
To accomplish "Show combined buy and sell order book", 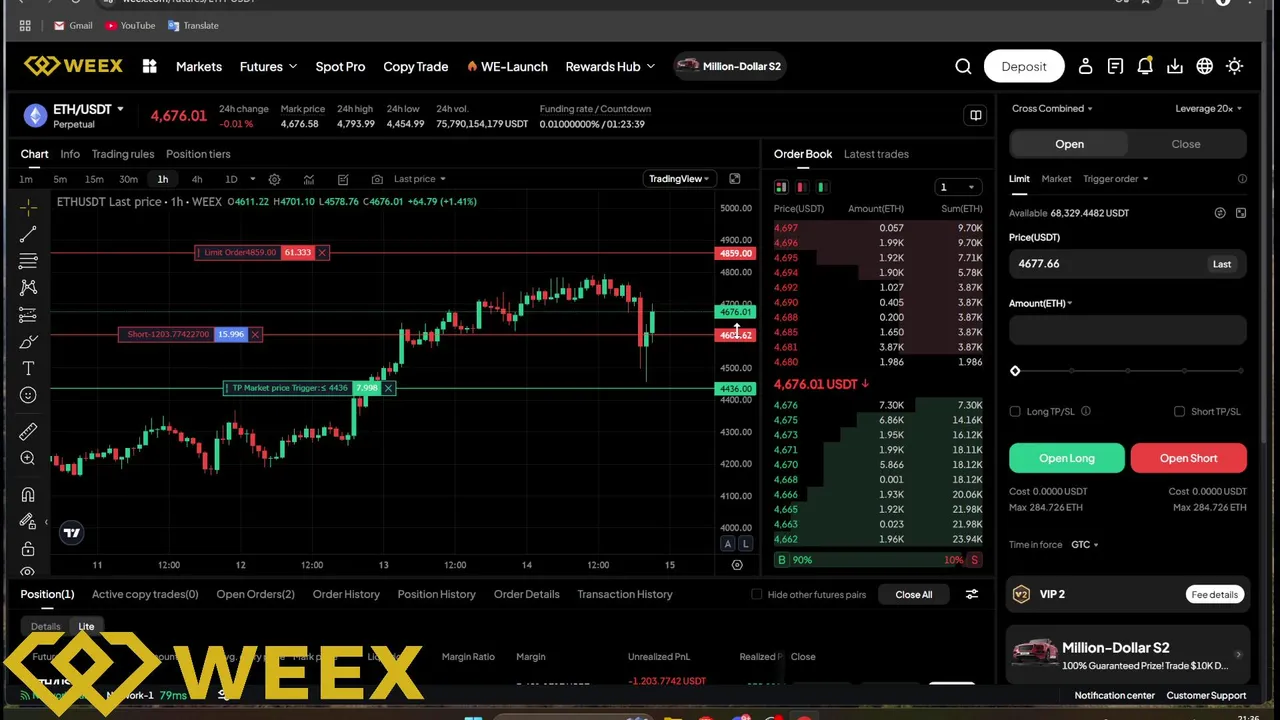I will [x=781, y=187].
